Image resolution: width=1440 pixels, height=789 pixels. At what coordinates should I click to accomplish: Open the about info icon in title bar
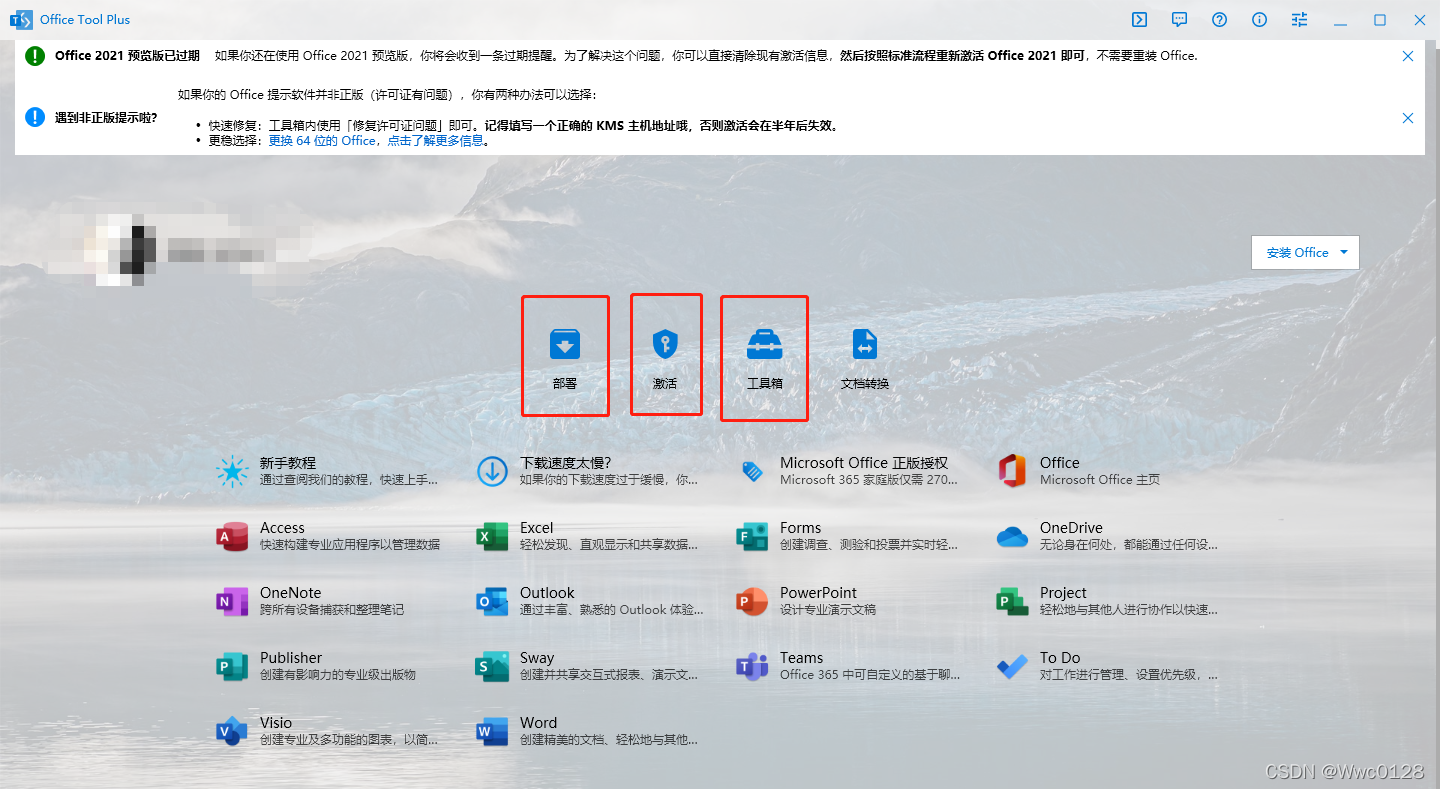click(x=1259, y=19)
